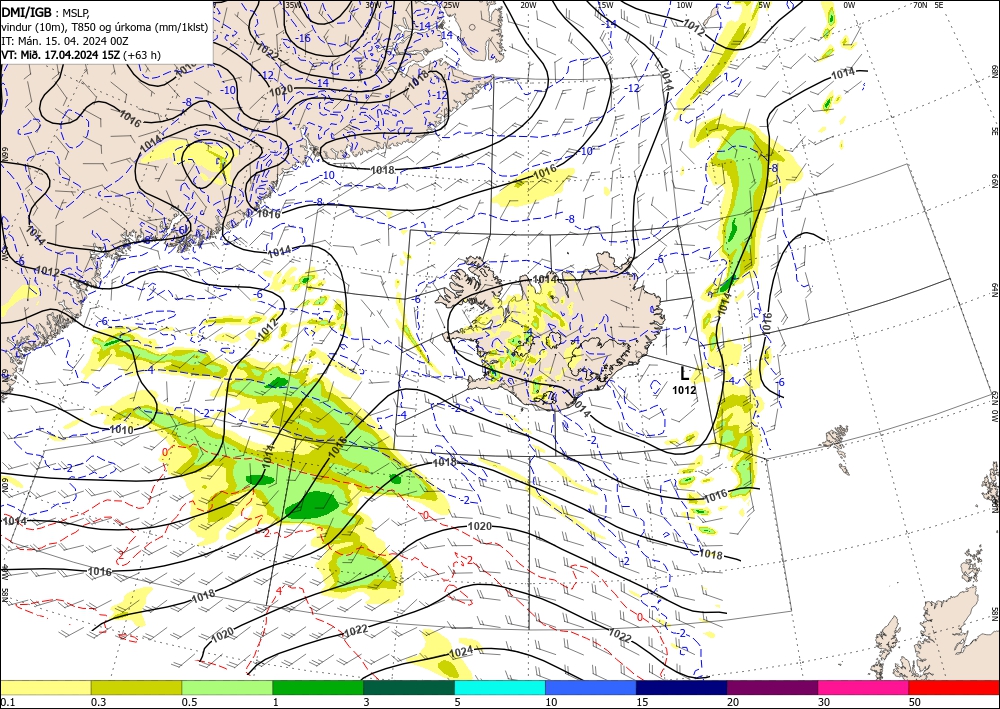This screenshot has width=1000, height=709.
Task: Click the red 50+ legend swatch
Action: click(954, 687)
